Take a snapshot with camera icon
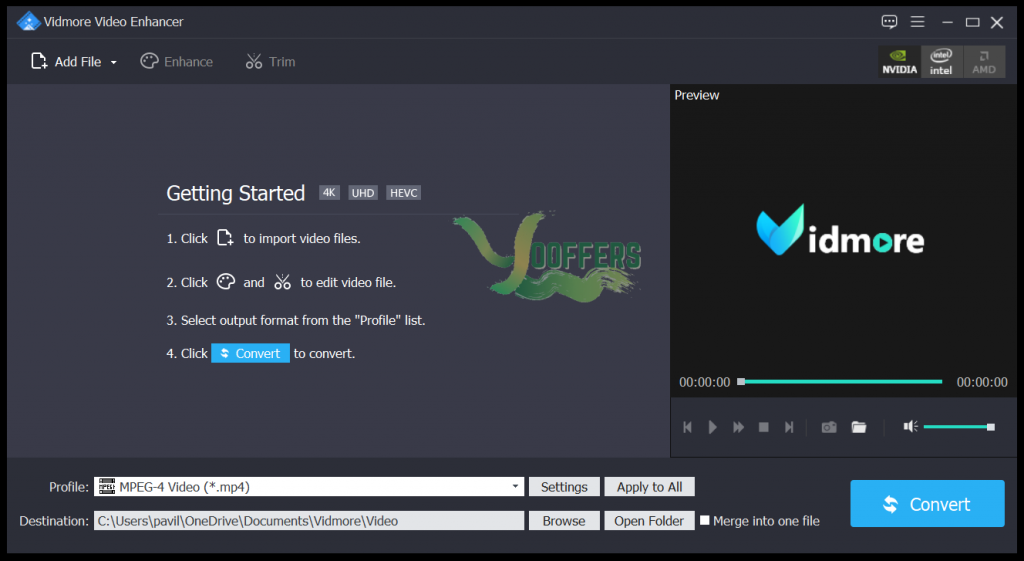The height and width of the screenshot is (561, 1024). point(829,427)
